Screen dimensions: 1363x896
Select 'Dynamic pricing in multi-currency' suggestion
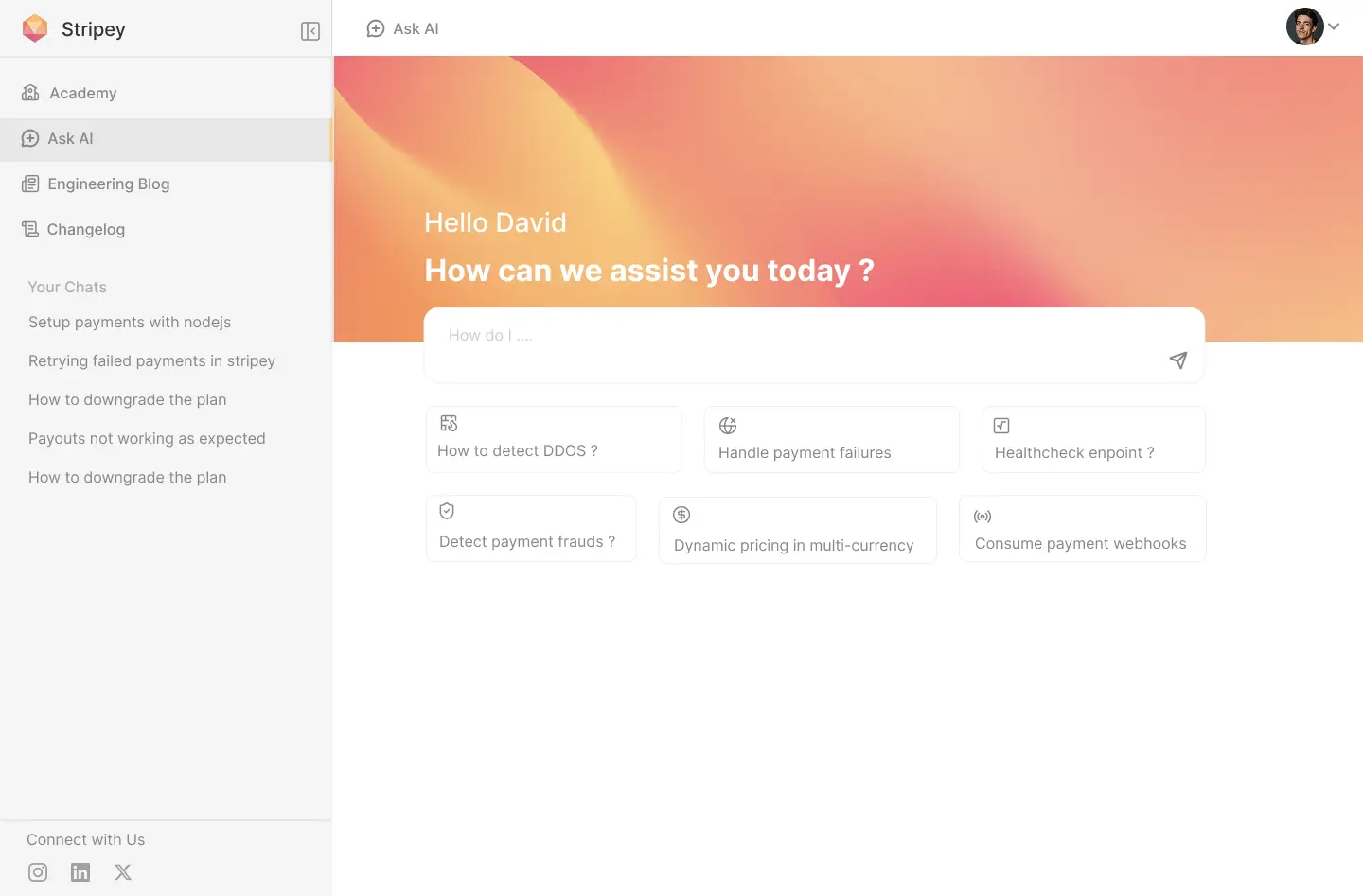798,530
